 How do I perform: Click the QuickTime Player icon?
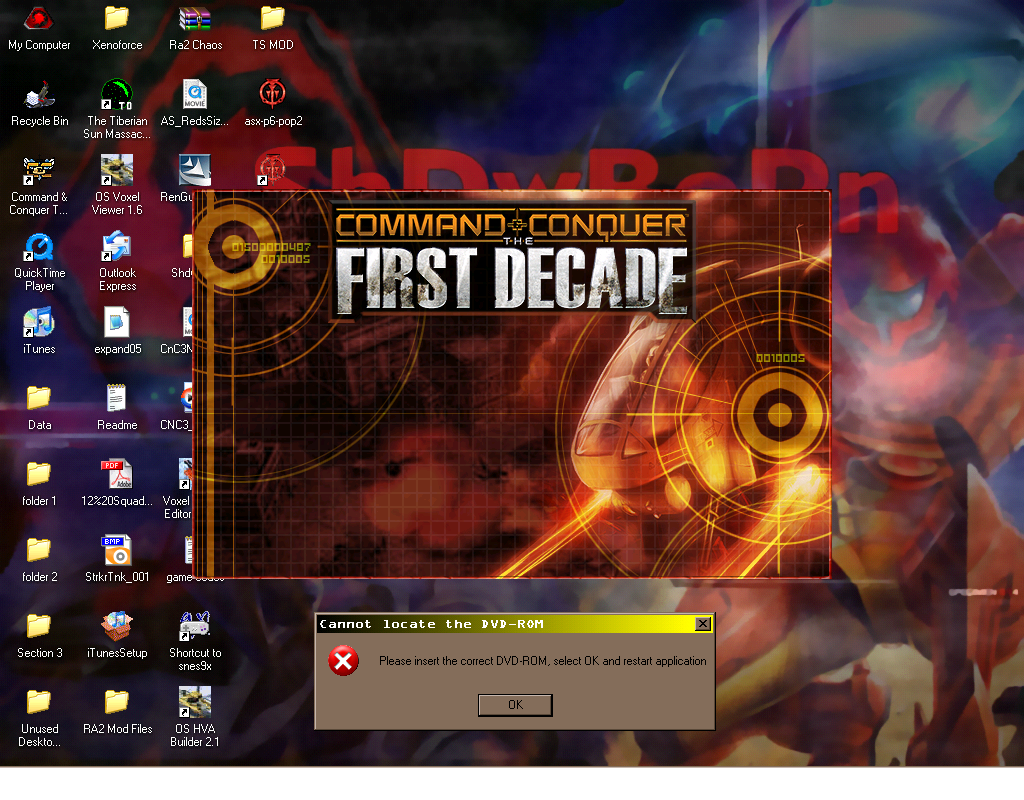[x=39, y=248]
